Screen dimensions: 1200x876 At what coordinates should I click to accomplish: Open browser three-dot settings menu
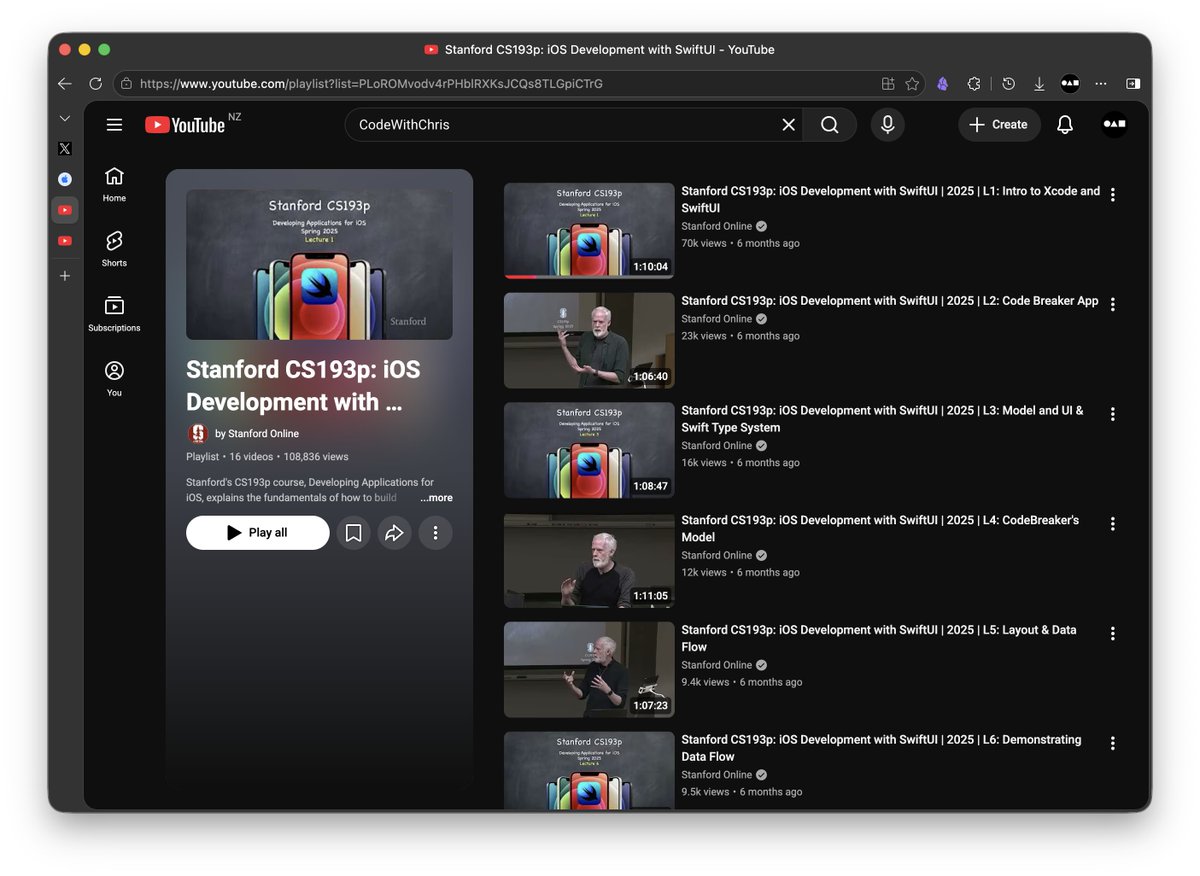click(x=1101, y=84)
